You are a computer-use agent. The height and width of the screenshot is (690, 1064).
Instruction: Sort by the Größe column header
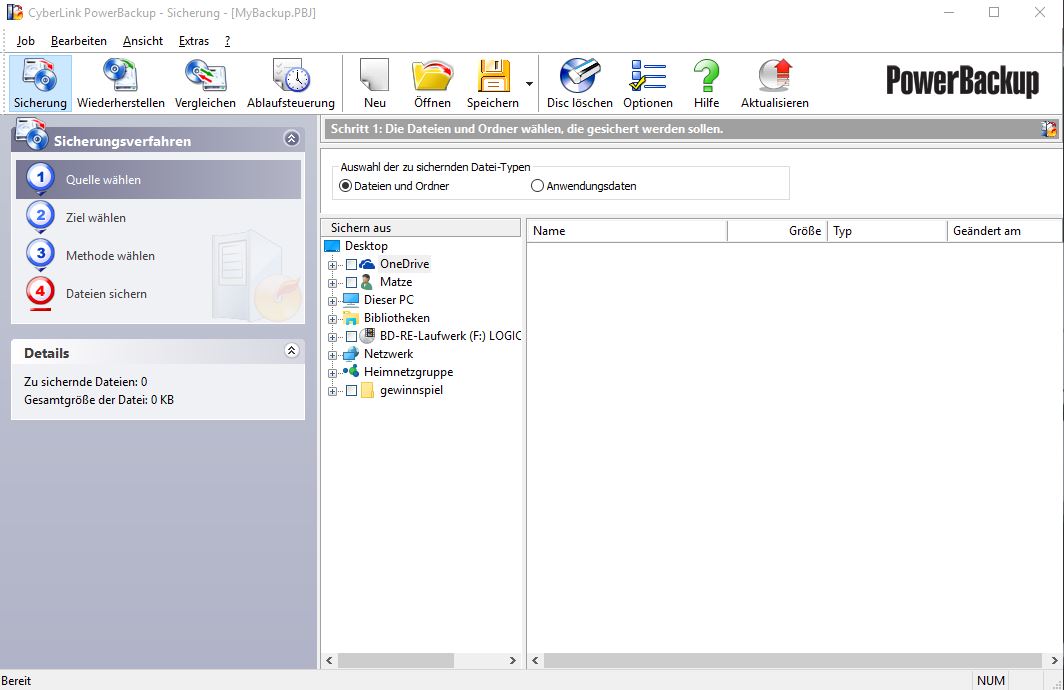pyautogui.click(x=777, y=231)
